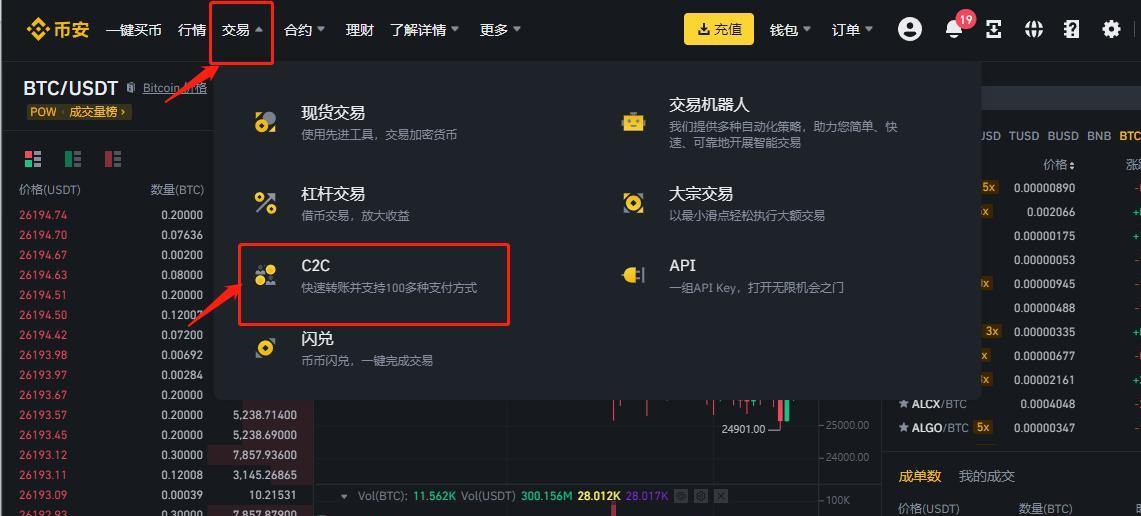
Task: Switch to the 我的成交 my trades tab
Action: point(986,476)
